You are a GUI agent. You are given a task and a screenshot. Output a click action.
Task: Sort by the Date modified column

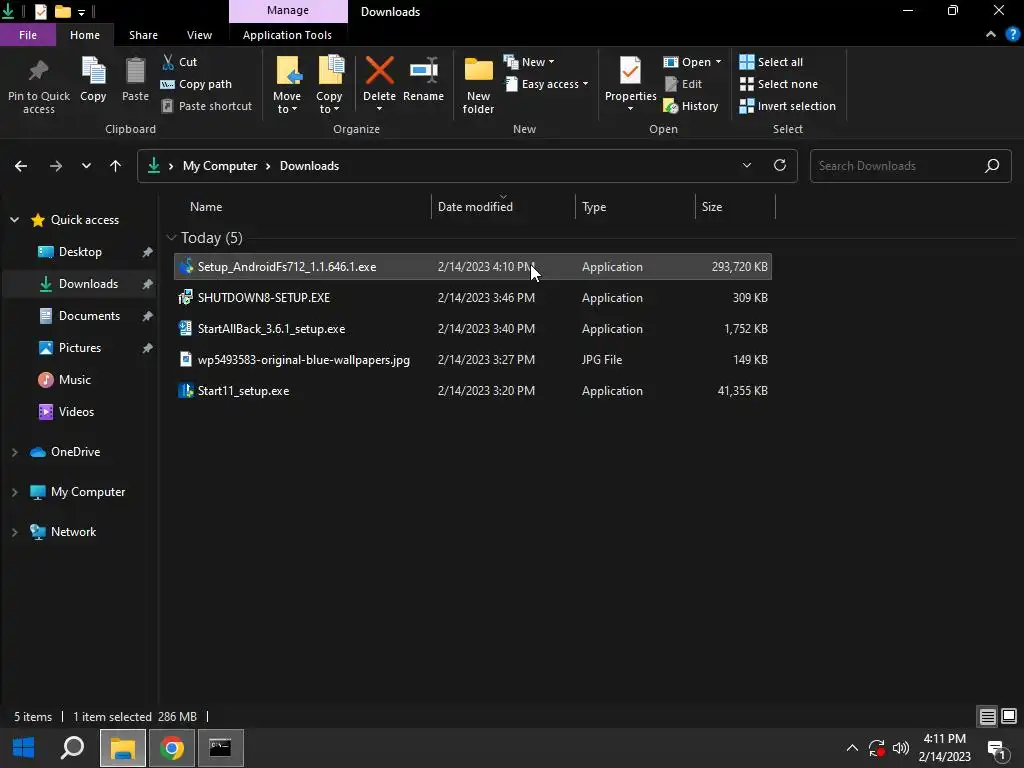coord(503,206)
